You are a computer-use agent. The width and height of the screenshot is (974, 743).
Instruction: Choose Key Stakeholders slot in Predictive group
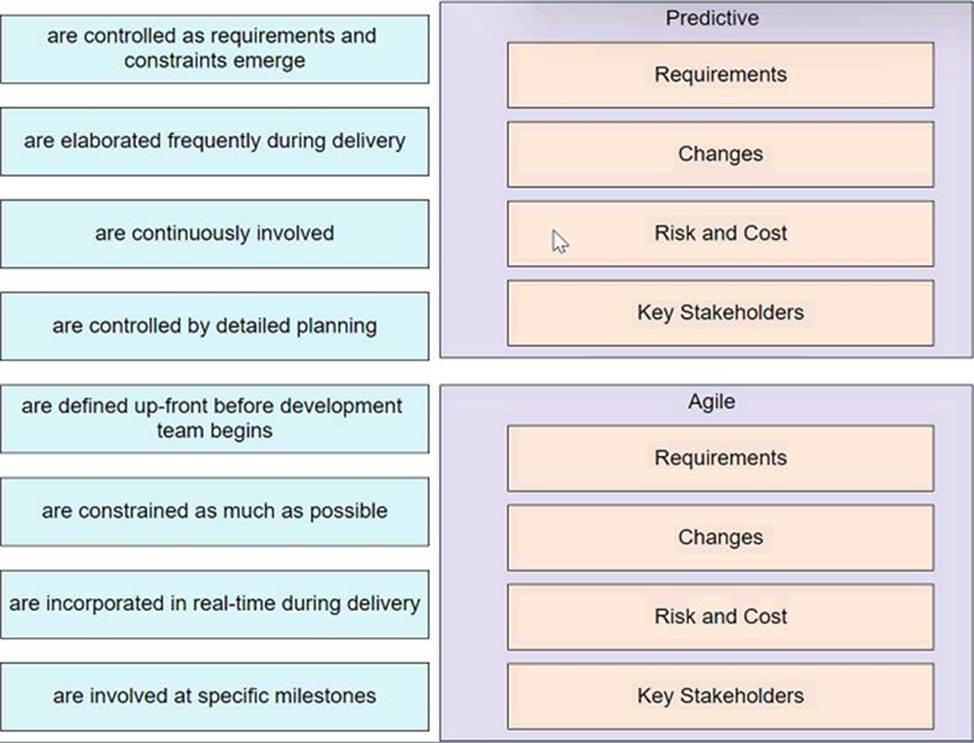click(720, 313)
